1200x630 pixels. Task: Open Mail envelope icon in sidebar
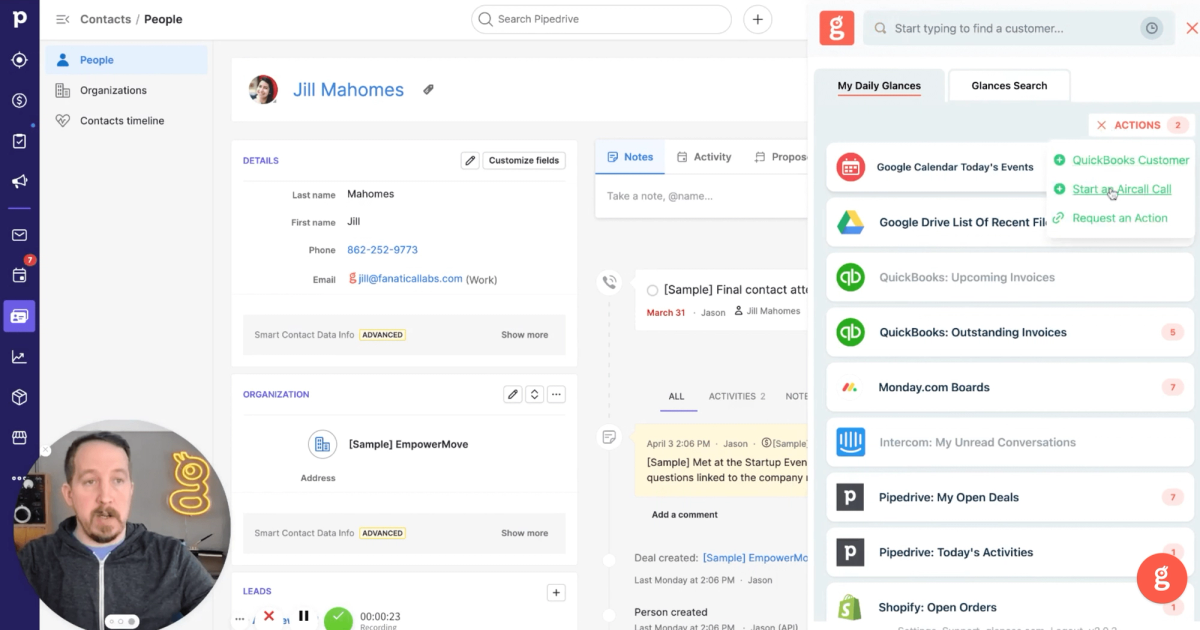click(19, 235)
